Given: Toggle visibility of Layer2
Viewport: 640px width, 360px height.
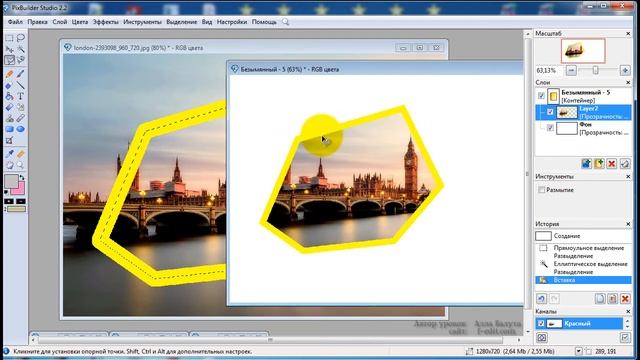Looking at the screenshot, I should point(550,112).
